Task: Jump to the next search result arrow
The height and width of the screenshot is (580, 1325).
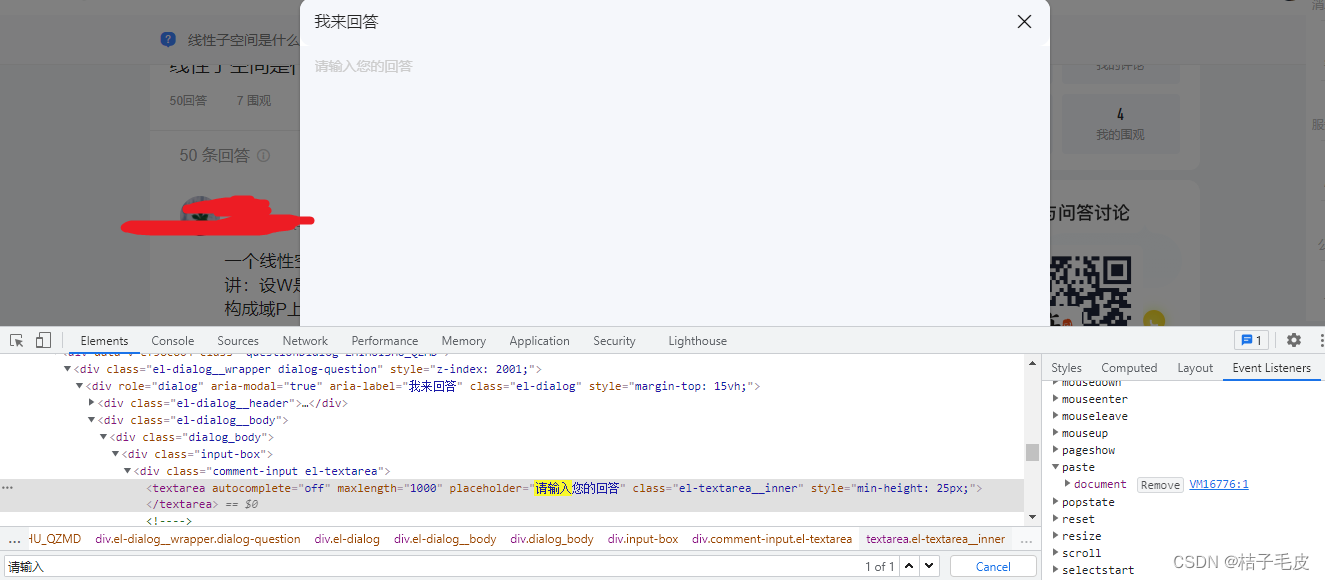Action: coord(929,566)
